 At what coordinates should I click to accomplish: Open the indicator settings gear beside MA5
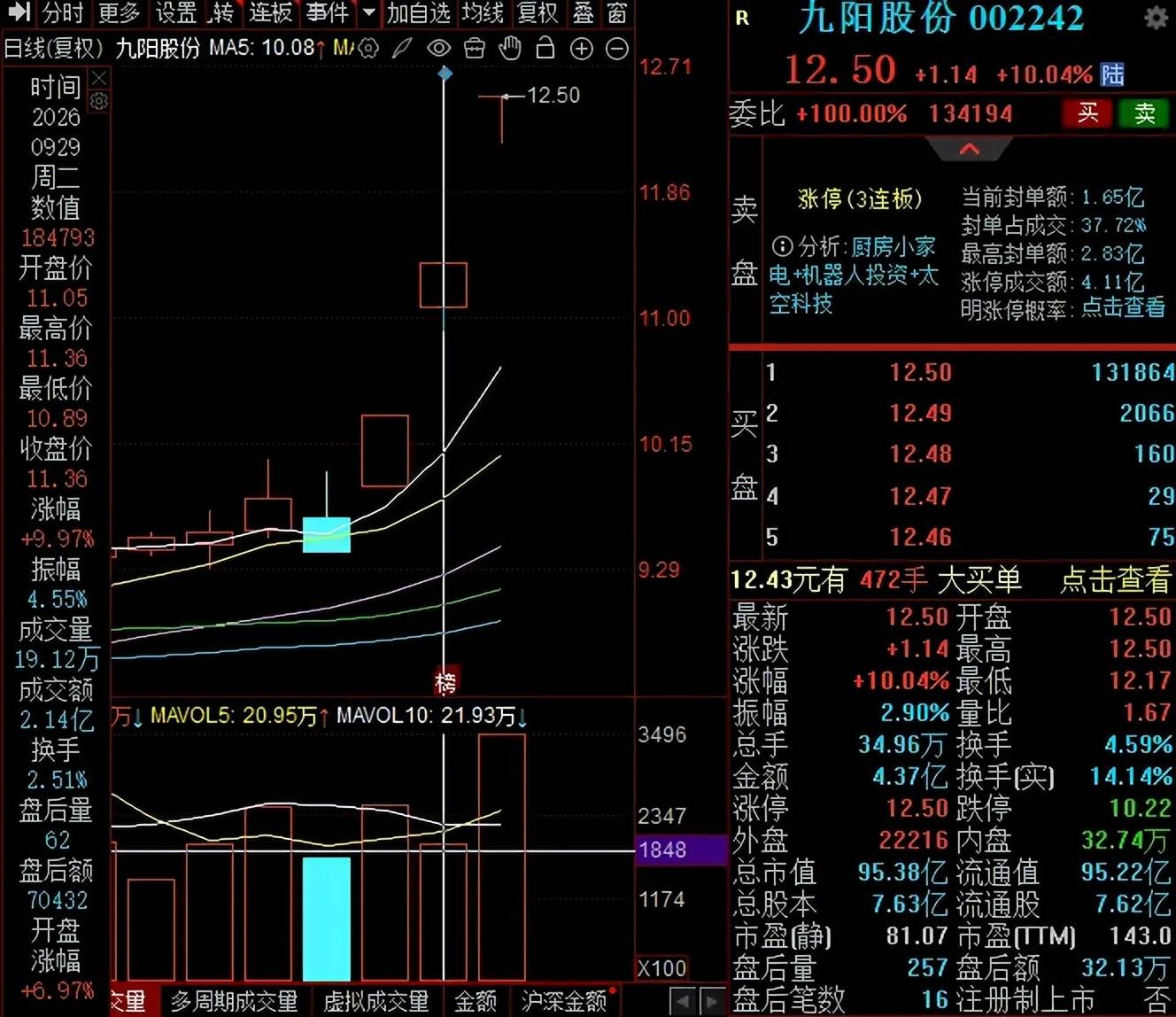368,49
